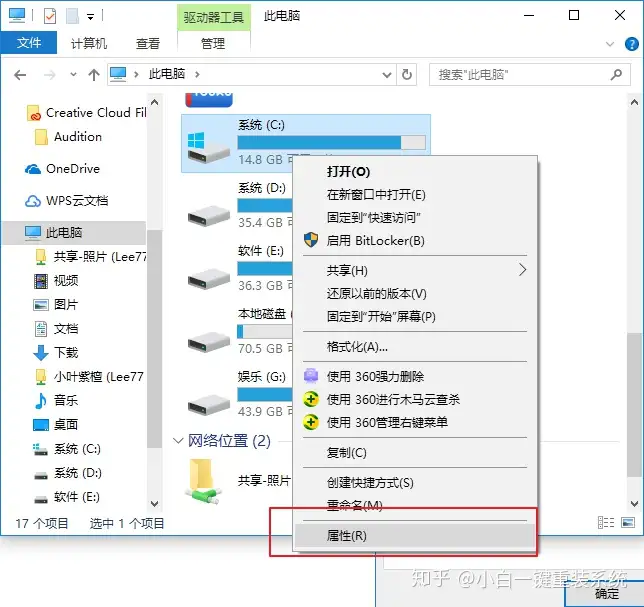Viewport: 644px width, 607px height.
Task: Switch to details view in status bar
Action: coord(606,523)
